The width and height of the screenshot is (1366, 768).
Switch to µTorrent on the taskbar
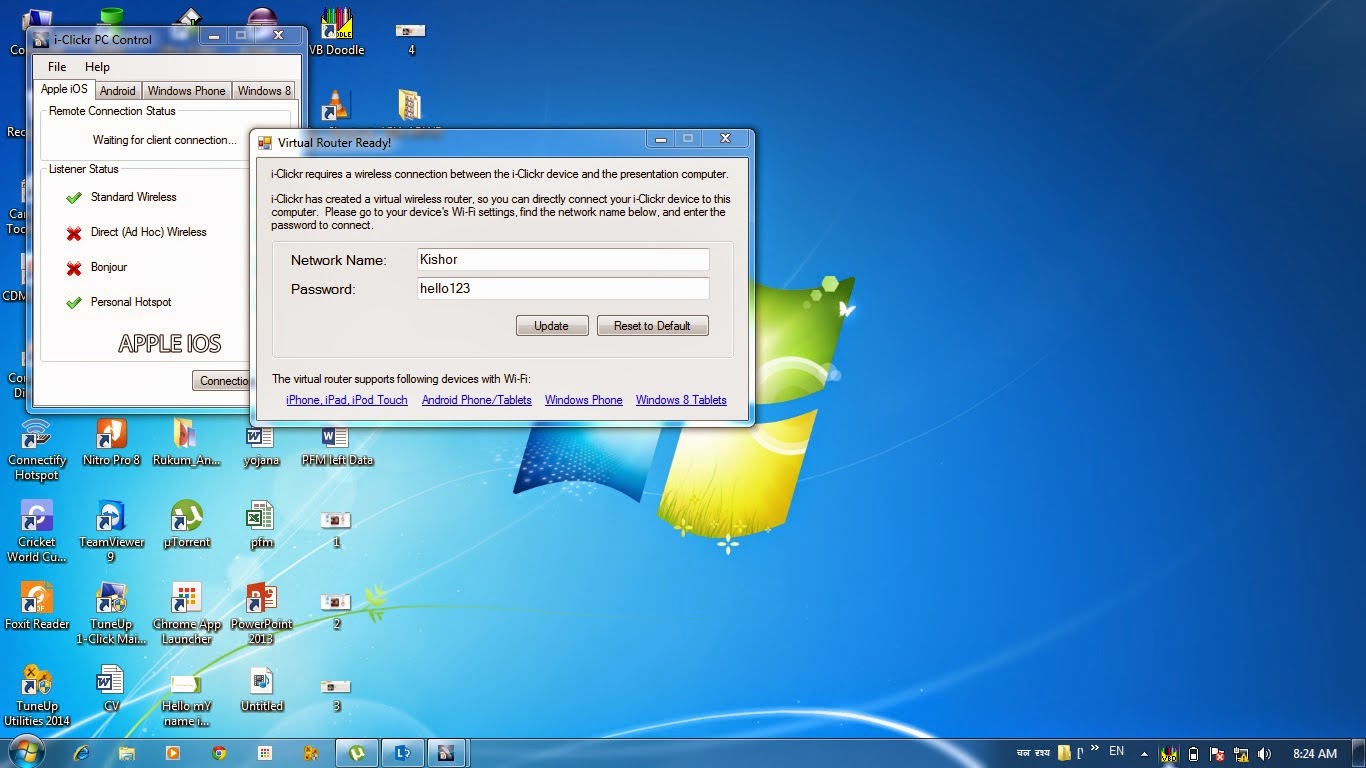(357, 753)
